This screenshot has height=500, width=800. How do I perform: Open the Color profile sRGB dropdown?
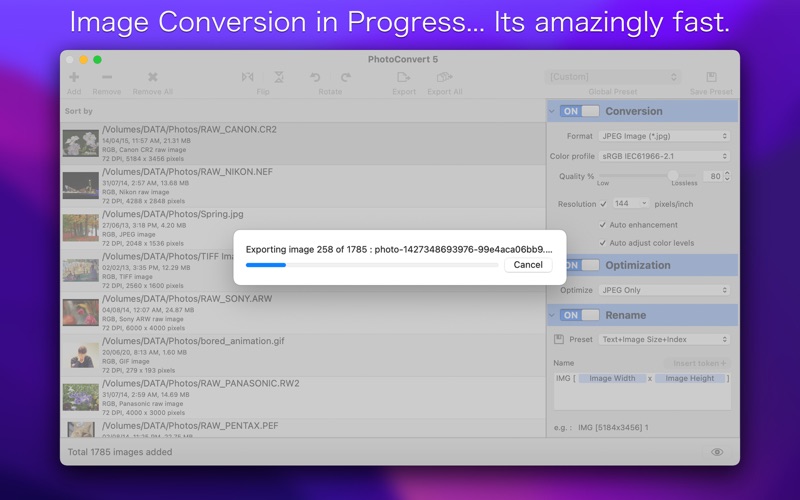(664, 156)
